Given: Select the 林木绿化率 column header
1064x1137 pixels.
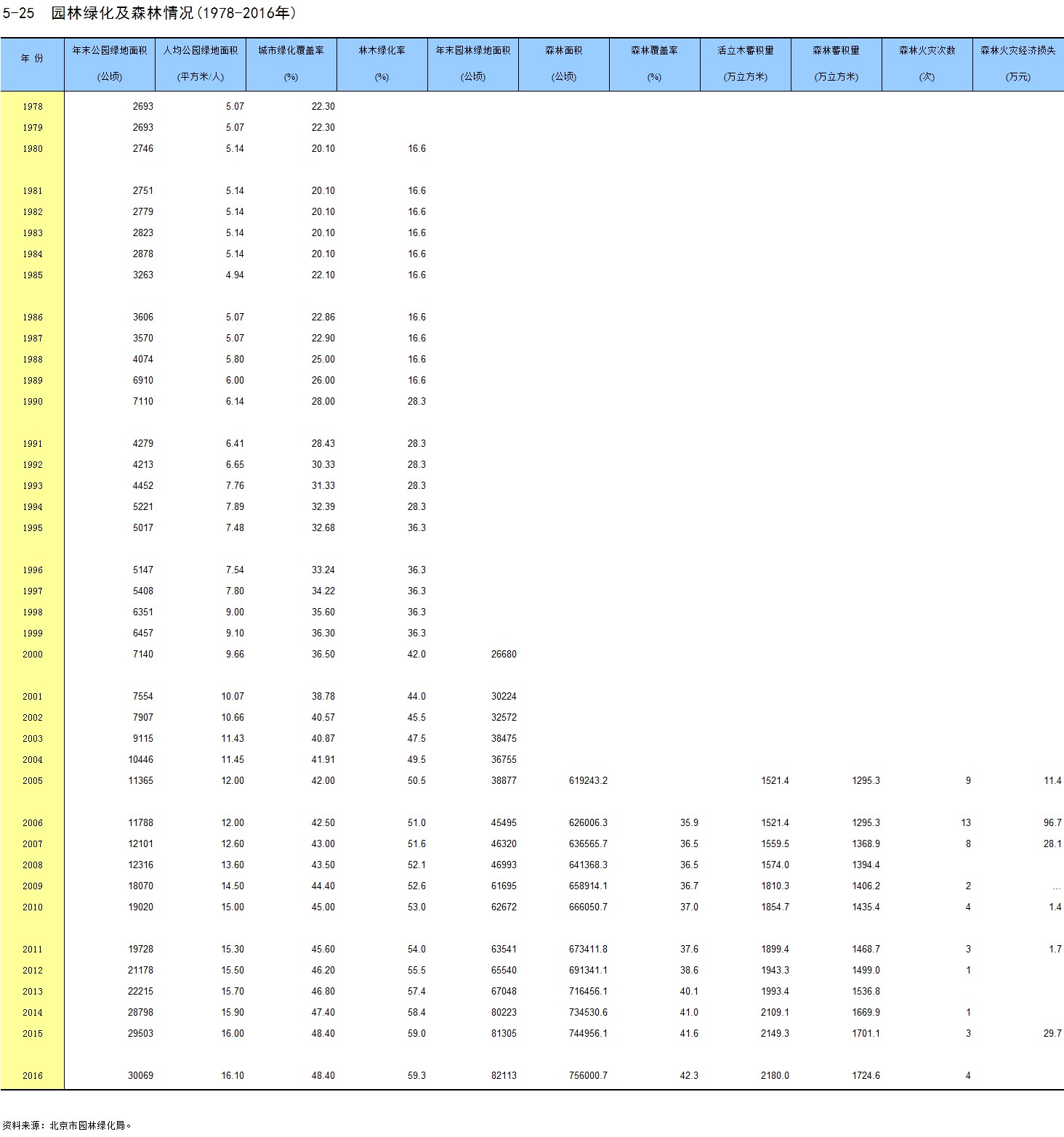Looking at the screenshot, I should point(382,63).
